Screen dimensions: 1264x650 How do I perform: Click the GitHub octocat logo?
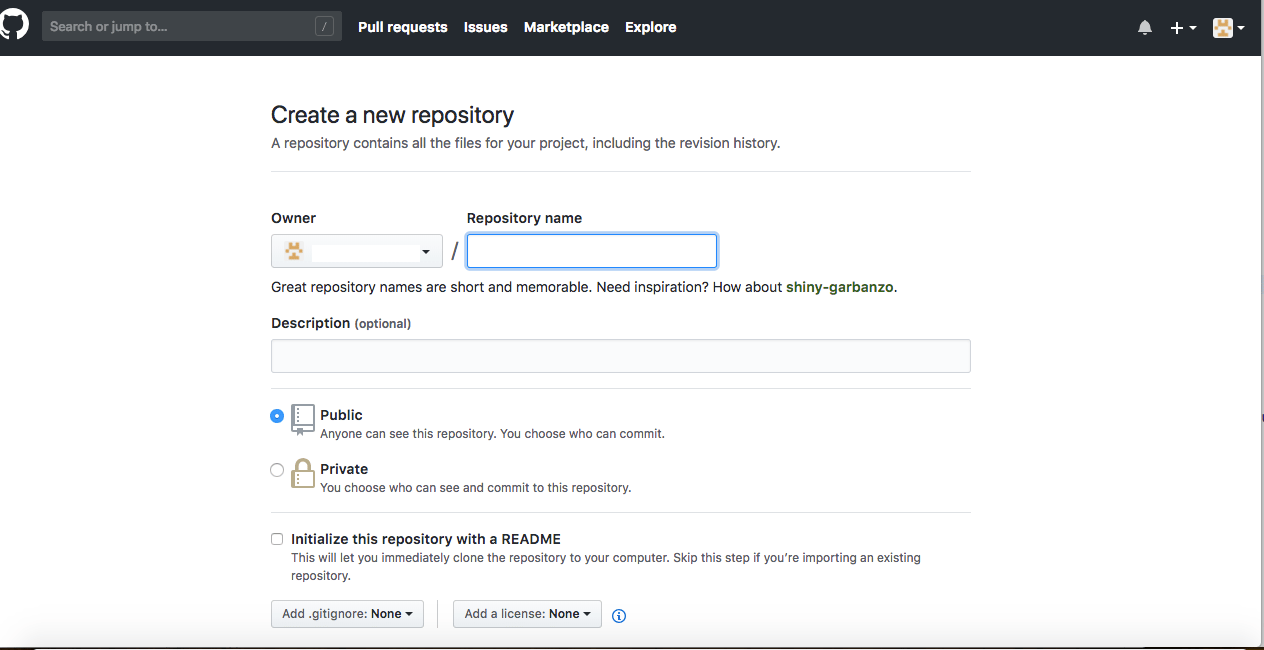point(14,25)
